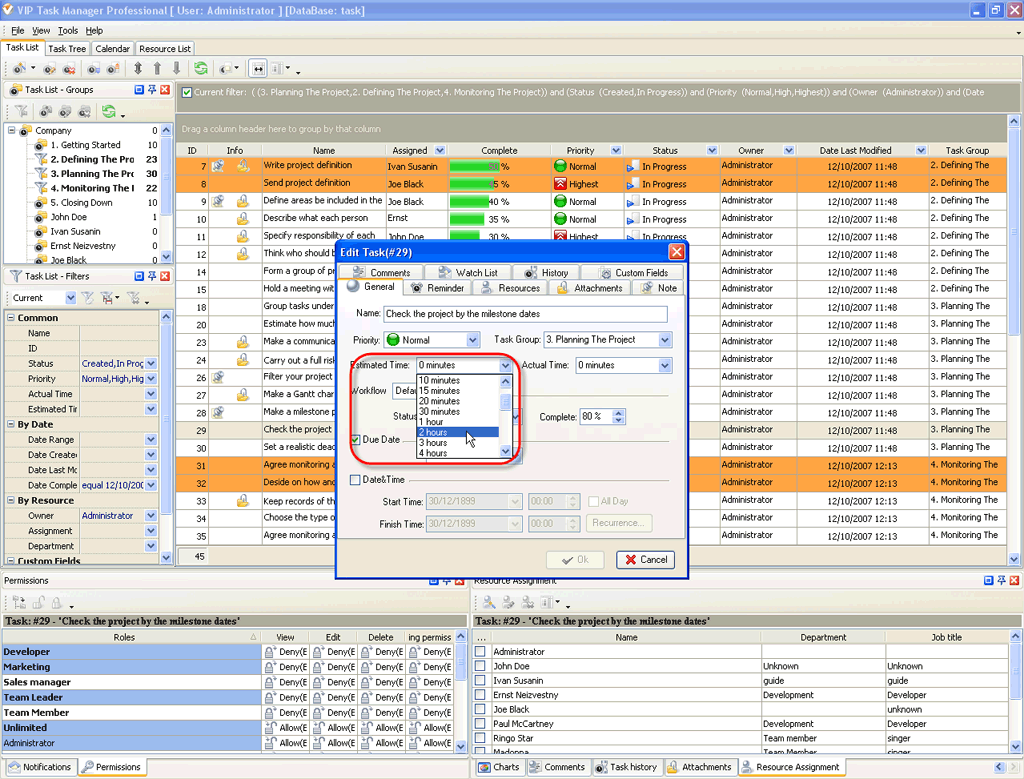Pin the Task List - Filters panel

click(x=152, y=276)
